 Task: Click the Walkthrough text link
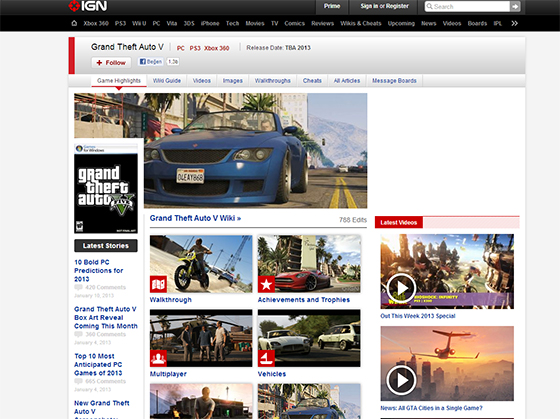[171, 300]
